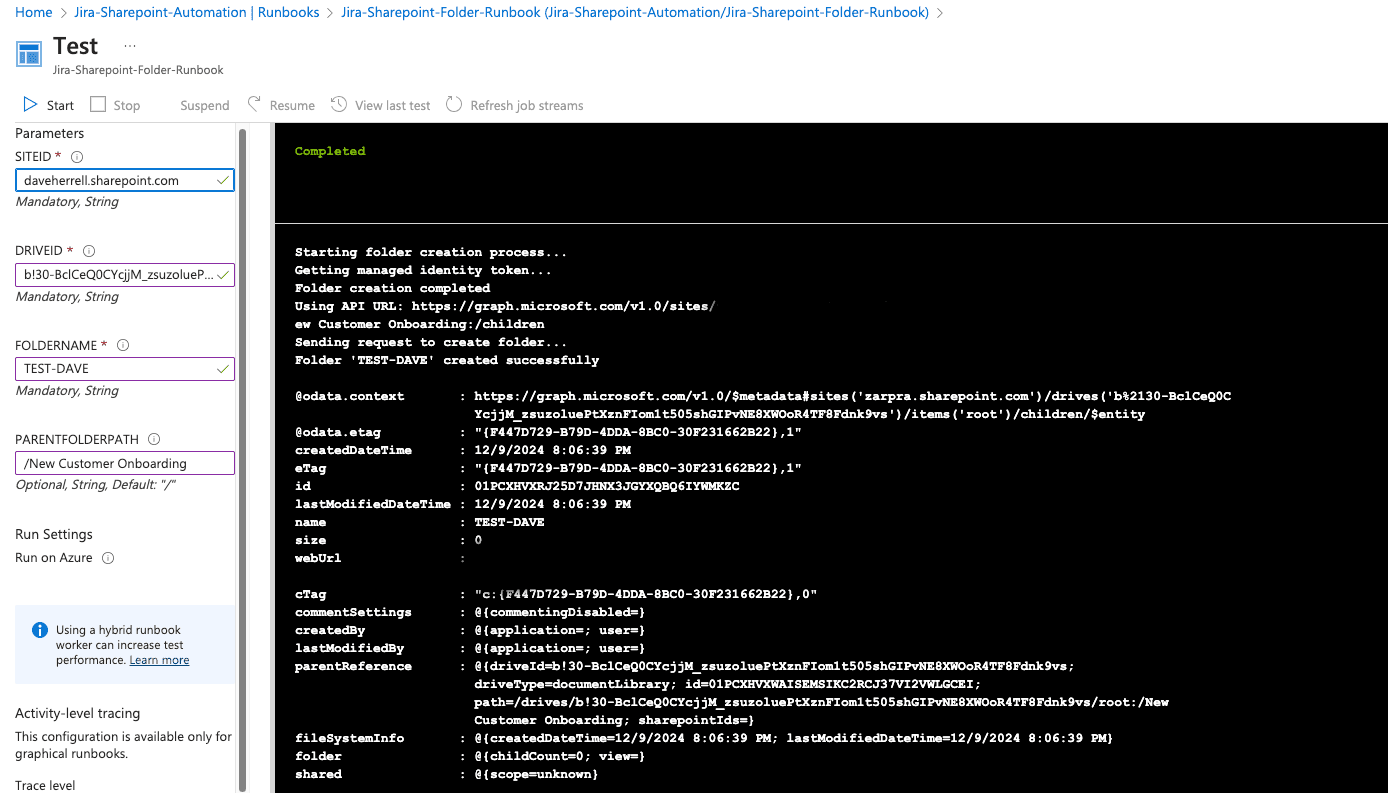
Task: Open the ellipsis menu next to Test
Action: coord(130,46)
